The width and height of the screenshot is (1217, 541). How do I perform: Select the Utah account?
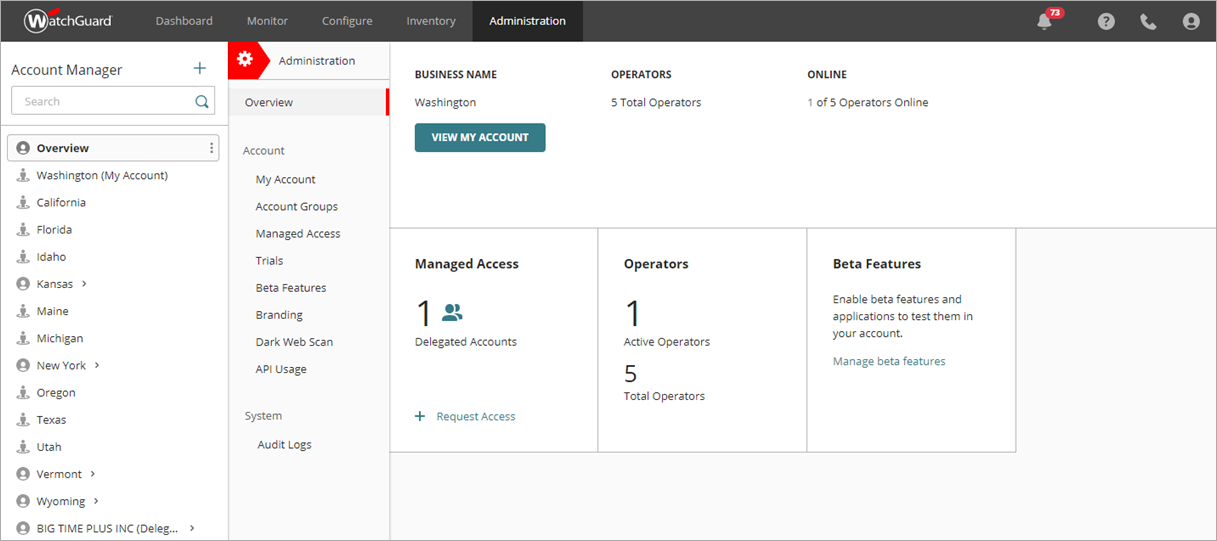pos(49,447)
